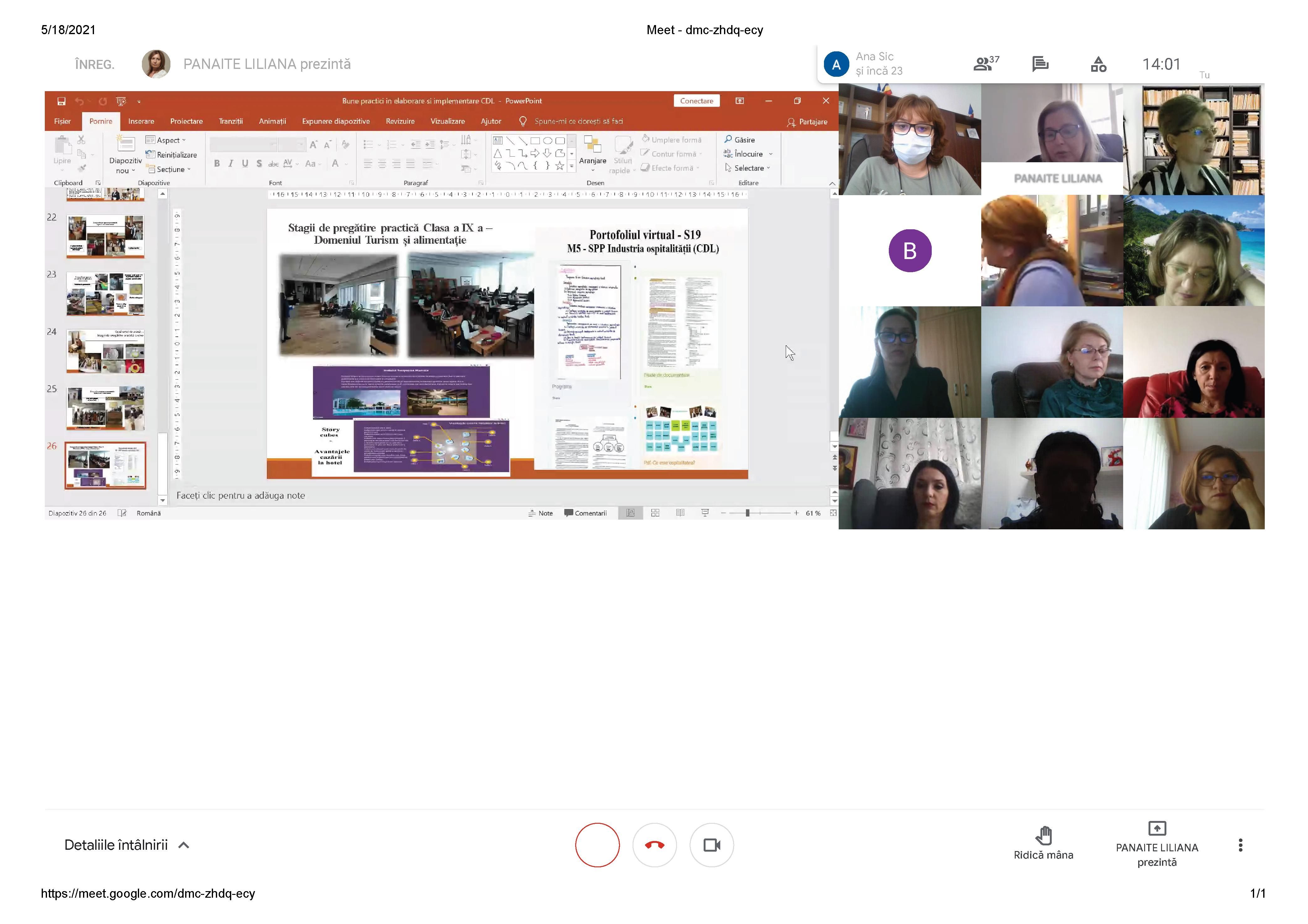Viewport: 1308px width, 924px height.
Task: Select slide thumbnail 25
Action: point(105,408)
